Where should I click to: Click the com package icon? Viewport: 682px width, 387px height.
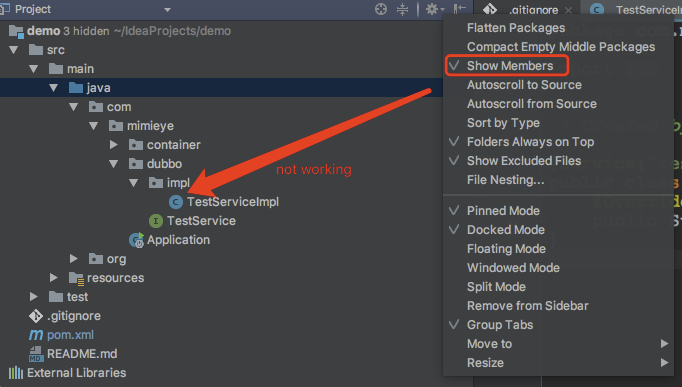coord(96,107)
